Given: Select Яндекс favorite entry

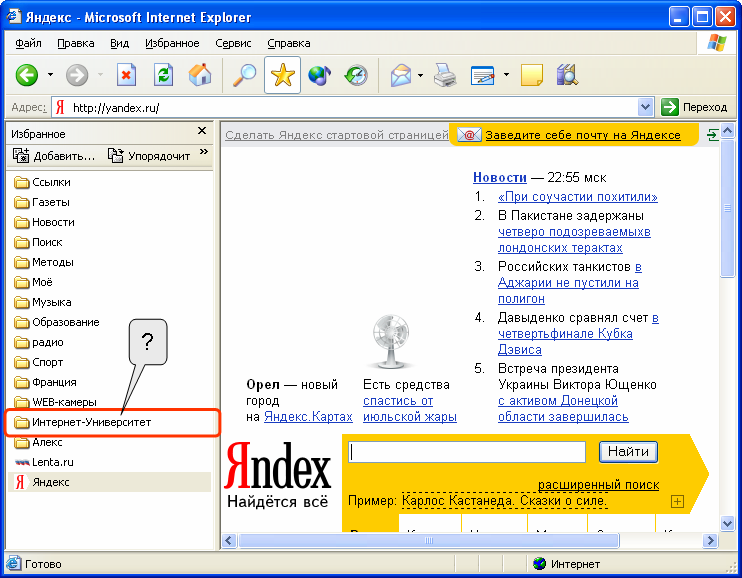Looking at the screenshot, I should [109, 482].
